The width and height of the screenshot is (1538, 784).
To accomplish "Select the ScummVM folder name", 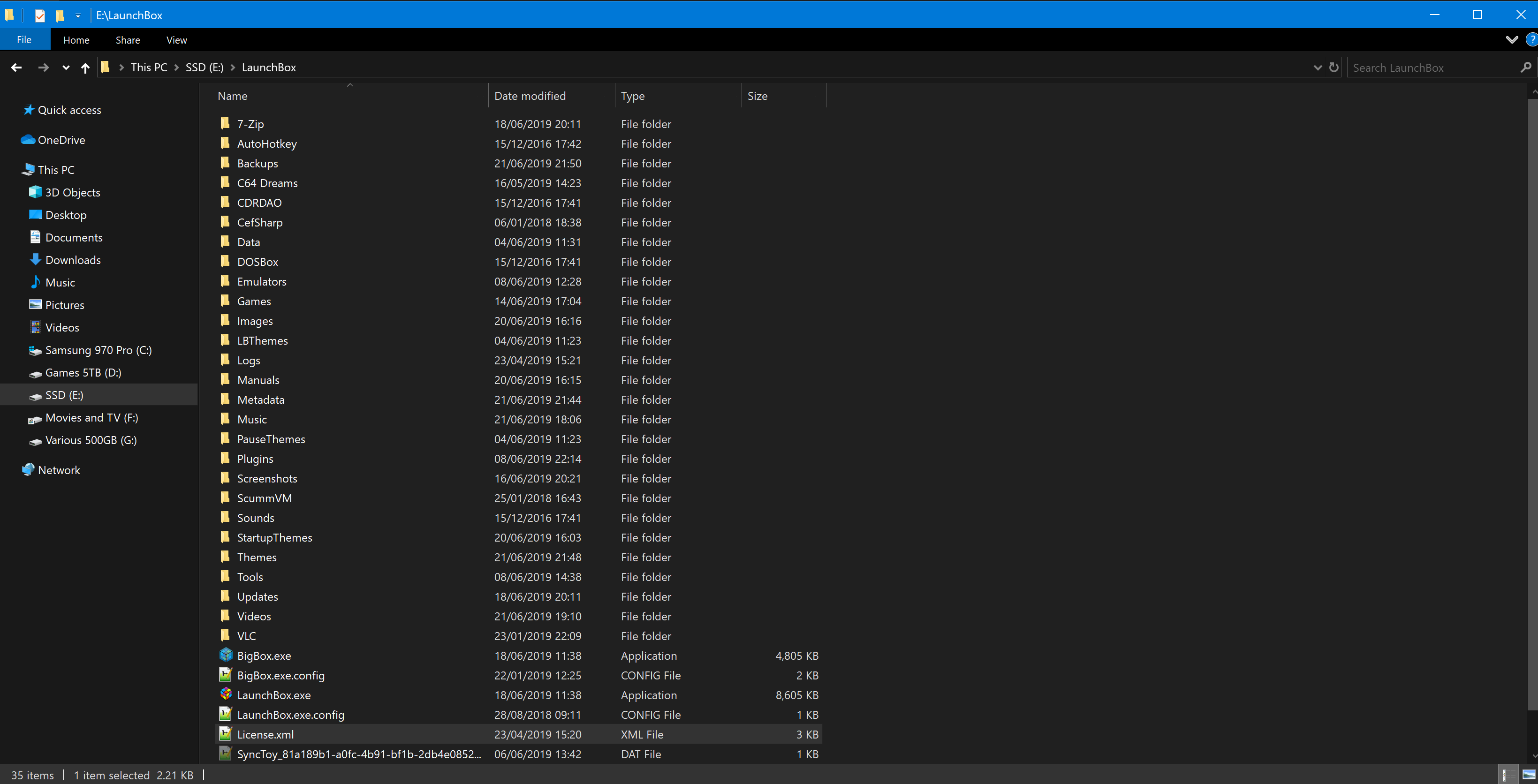I will tap(264, 498).
